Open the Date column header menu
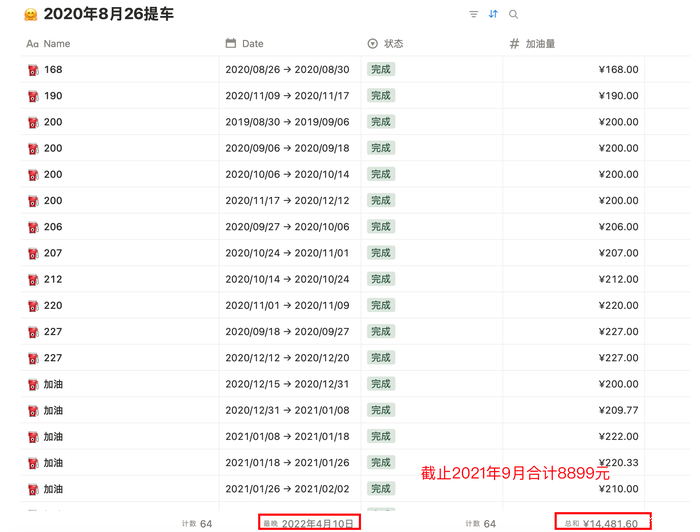The image size is (700, 532). click(252, 44)
